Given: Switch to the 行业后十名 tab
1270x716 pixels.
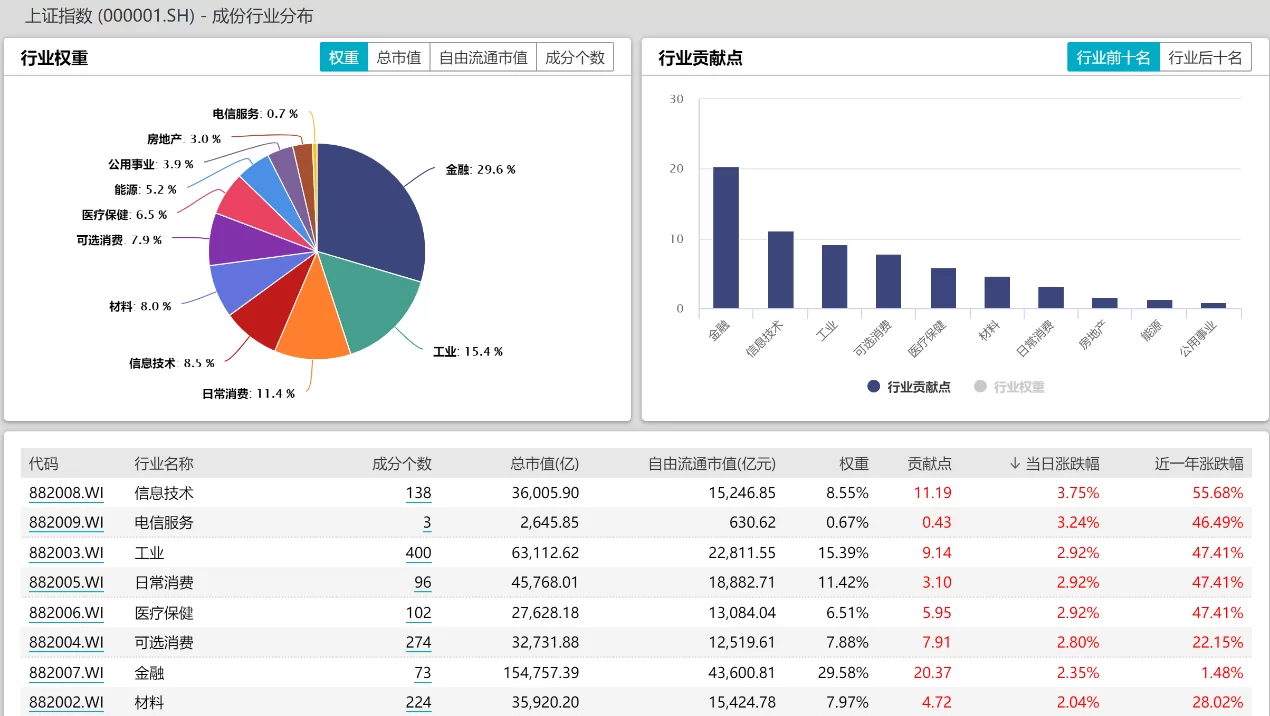Looking at the screenshot, I should 1205,57.
